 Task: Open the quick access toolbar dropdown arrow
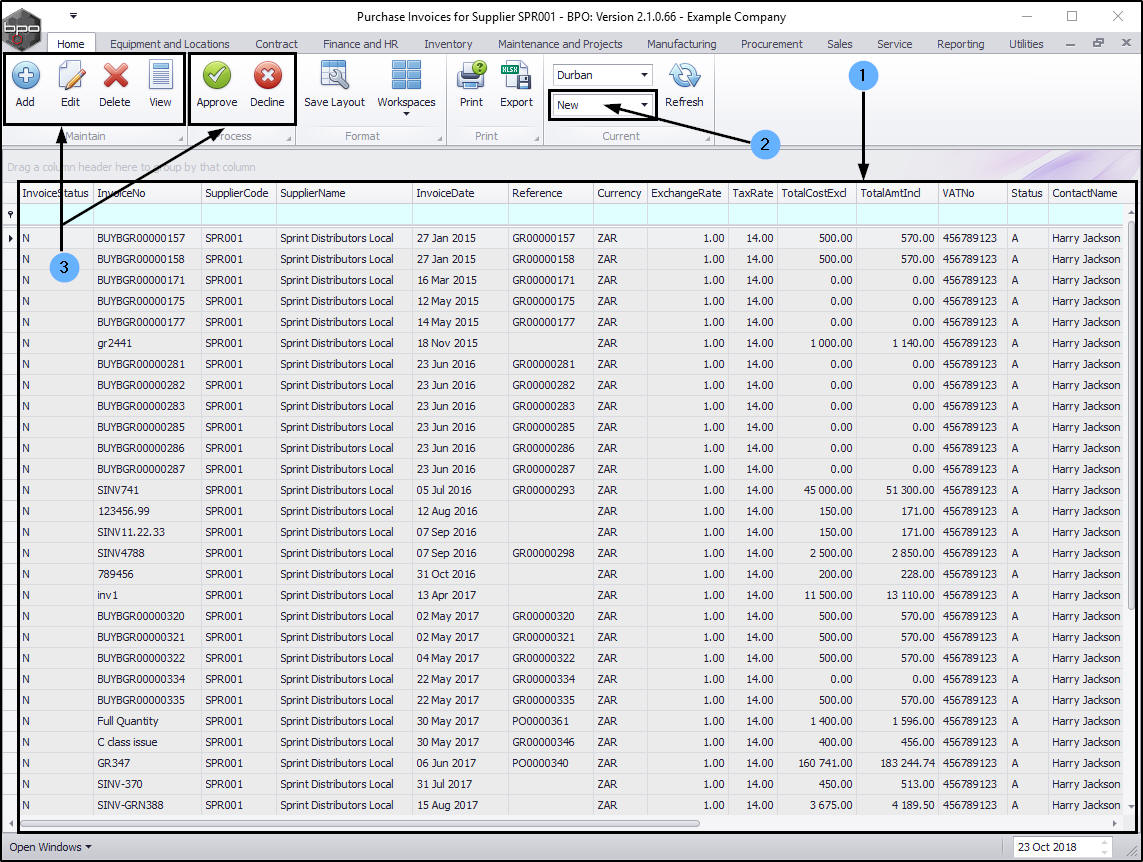[x=74, y=15]
